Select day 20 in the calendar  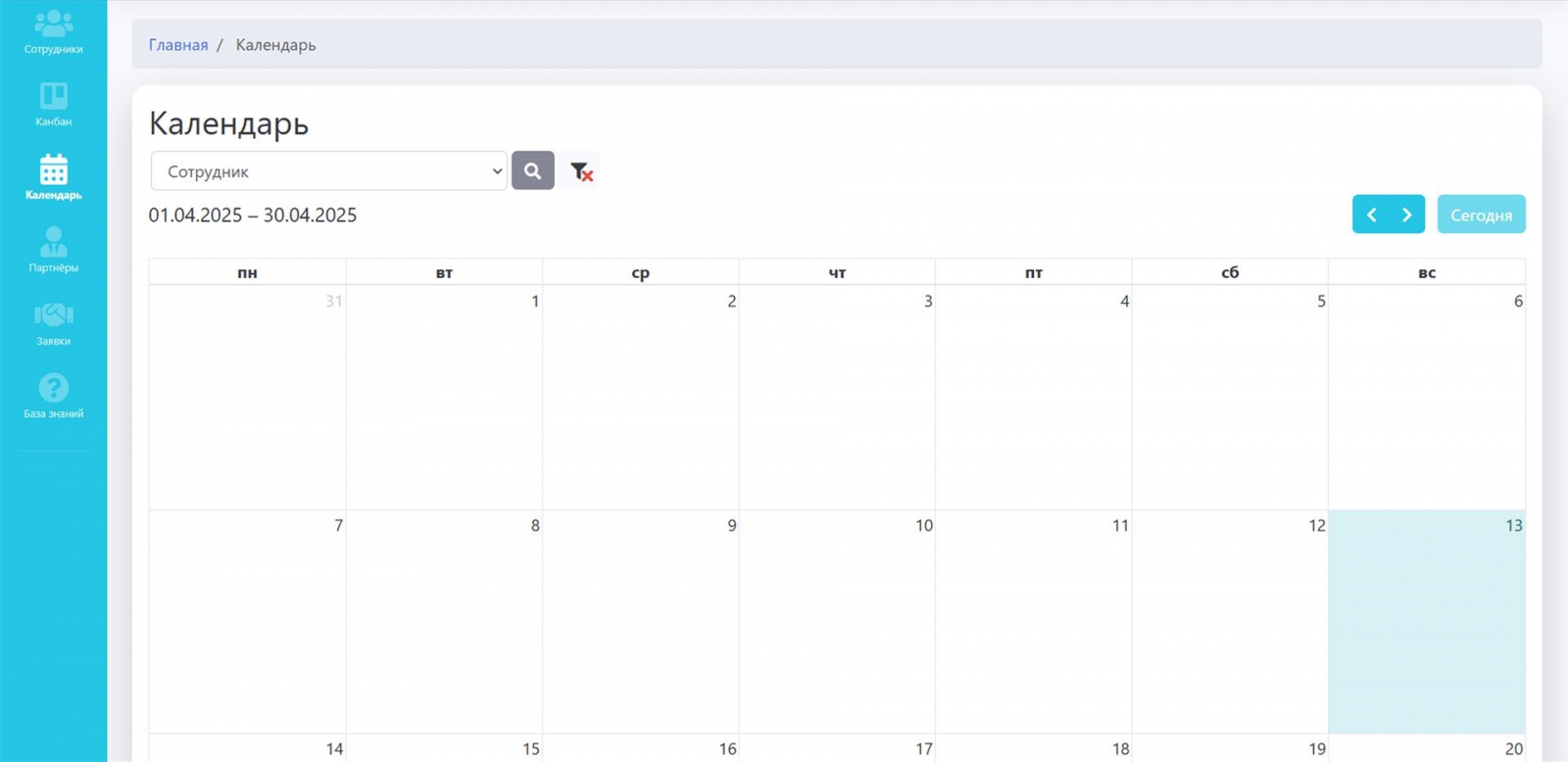(1427, 748)
